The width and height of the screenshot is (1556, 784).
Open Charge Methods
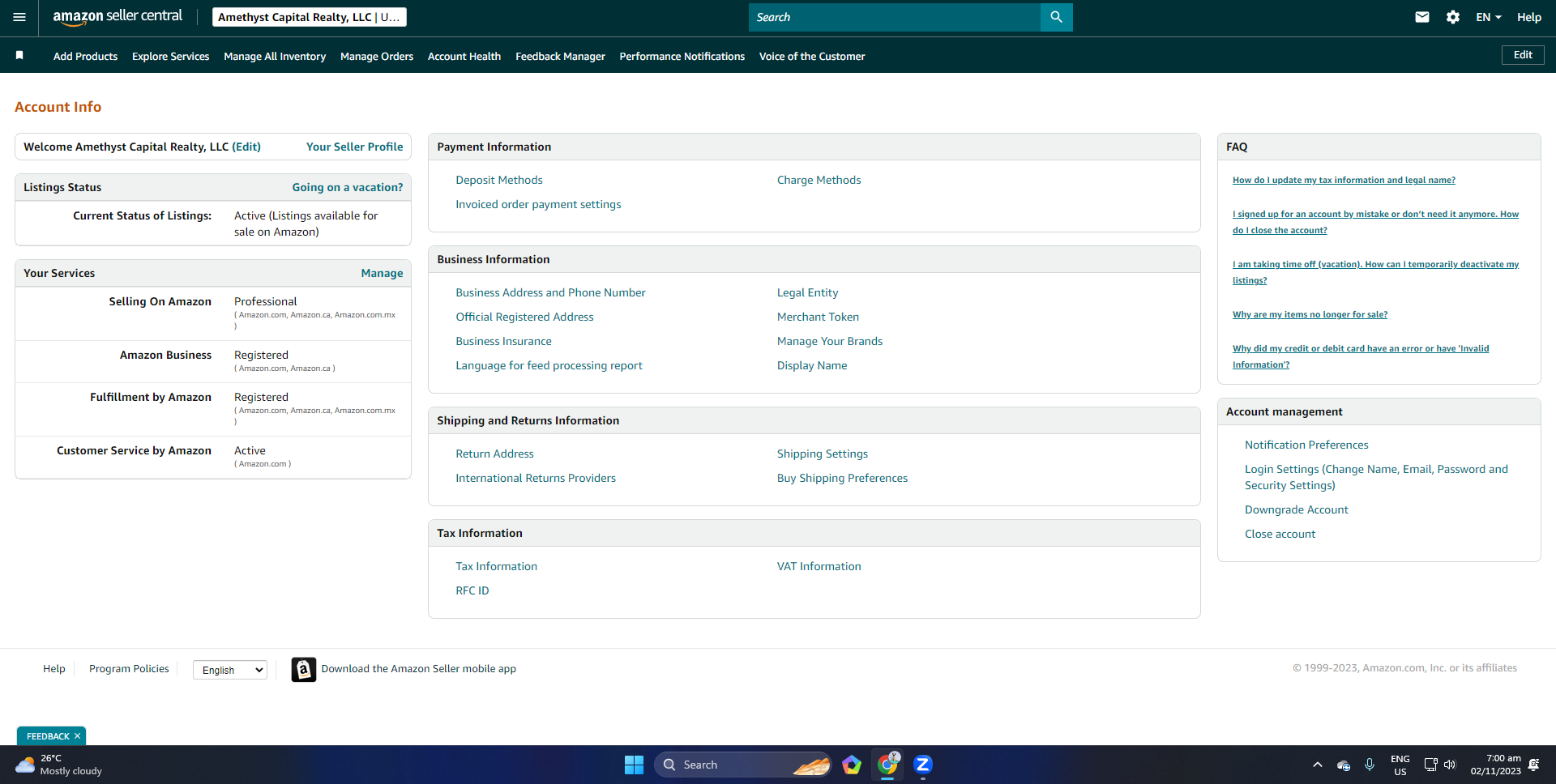tap(819, 180)
